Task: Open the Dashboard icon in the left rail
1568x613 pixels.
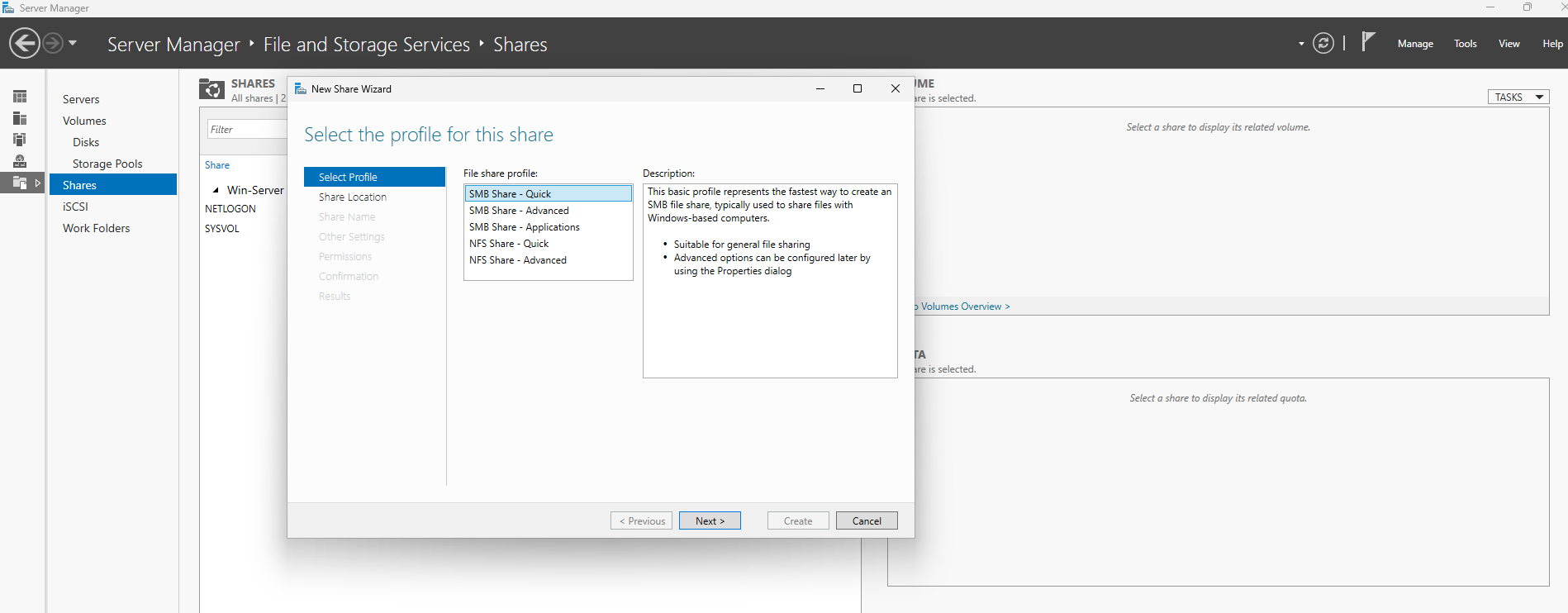Action: pos(20,97)
